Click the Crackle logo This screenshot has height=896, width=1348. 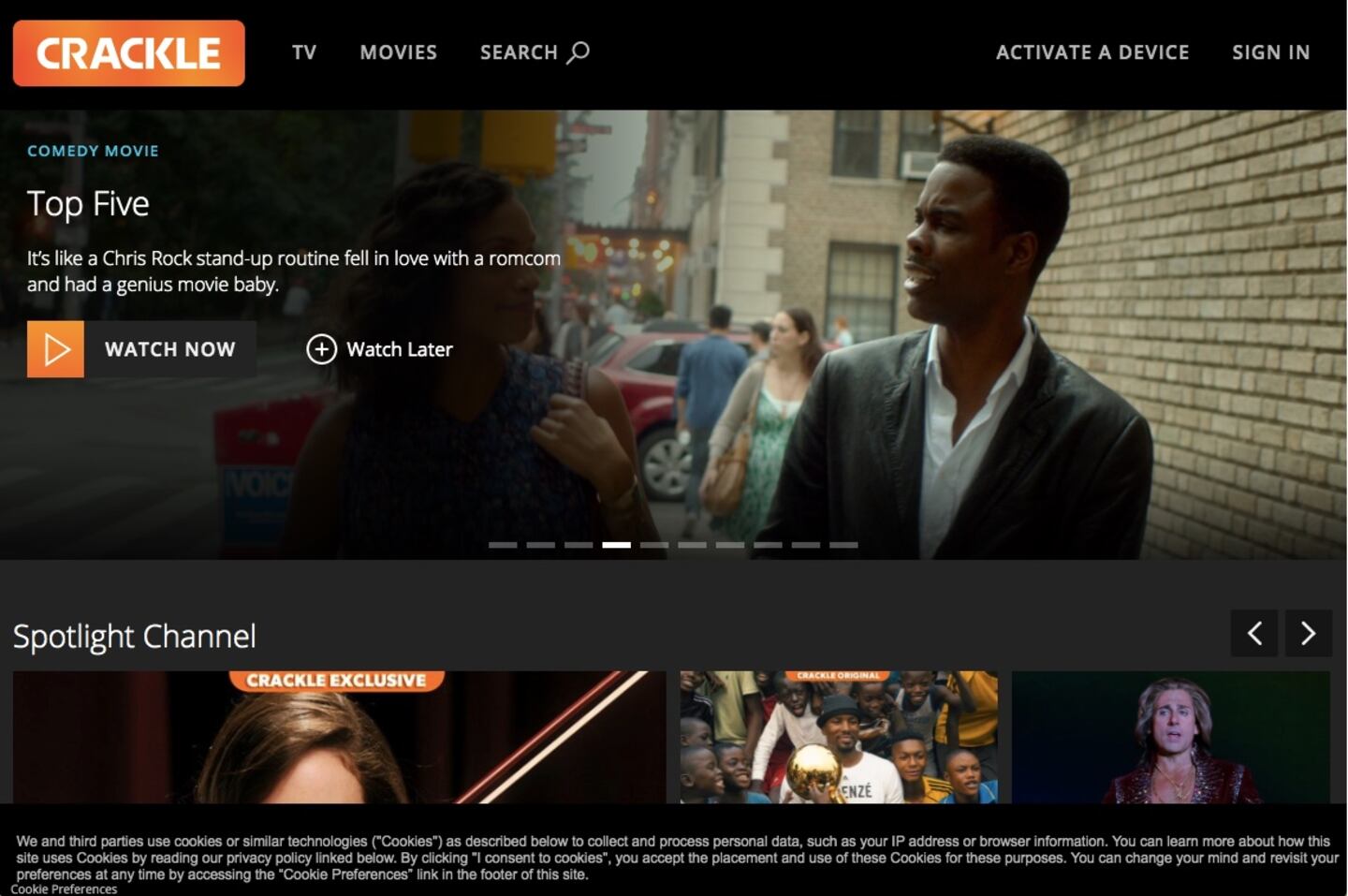point(129,53)
